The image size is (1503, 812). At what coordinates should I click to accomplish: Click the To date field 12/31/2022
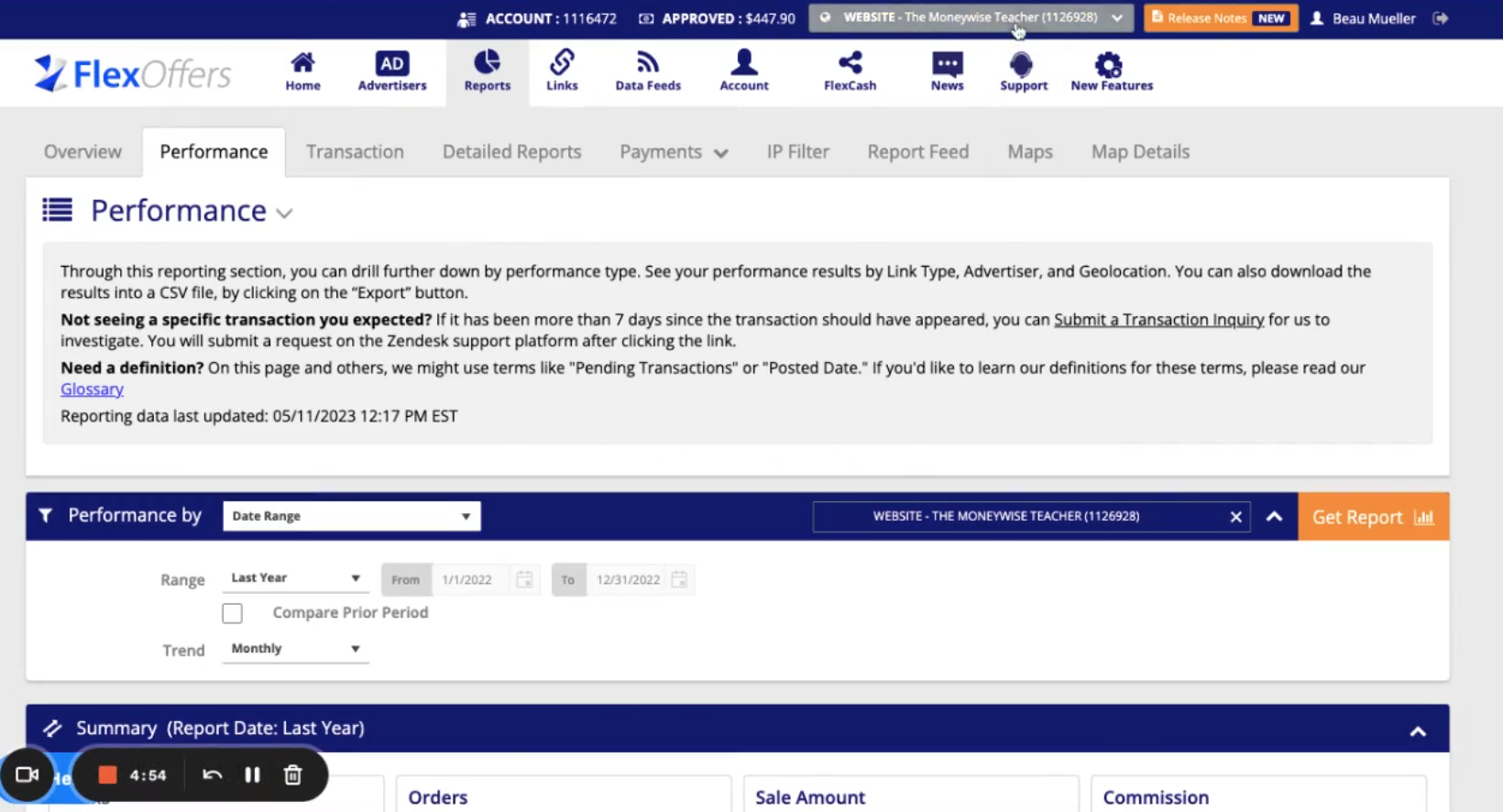(628, 579)
